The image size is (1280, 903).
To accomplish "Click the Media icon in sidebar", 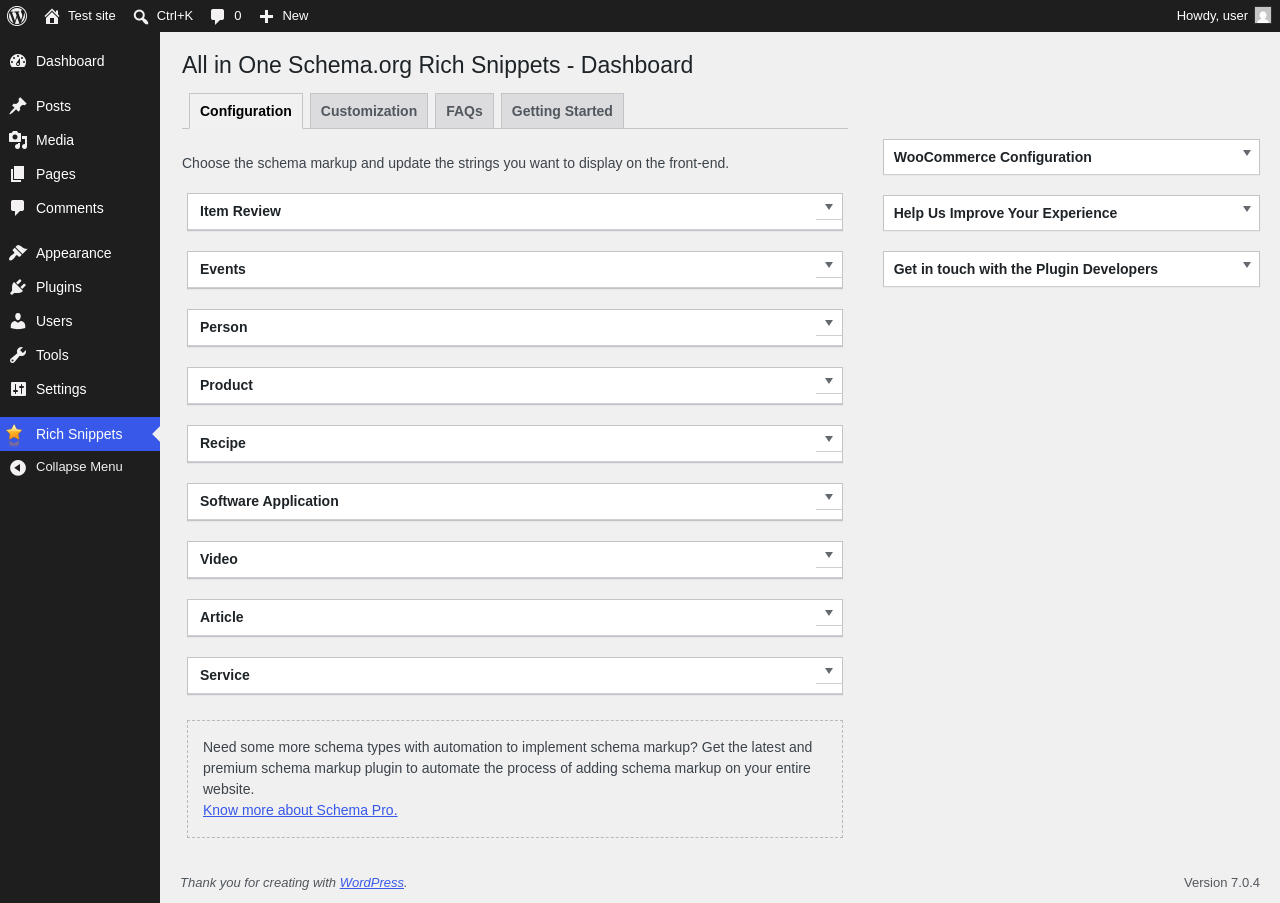I will coord(18,140).
